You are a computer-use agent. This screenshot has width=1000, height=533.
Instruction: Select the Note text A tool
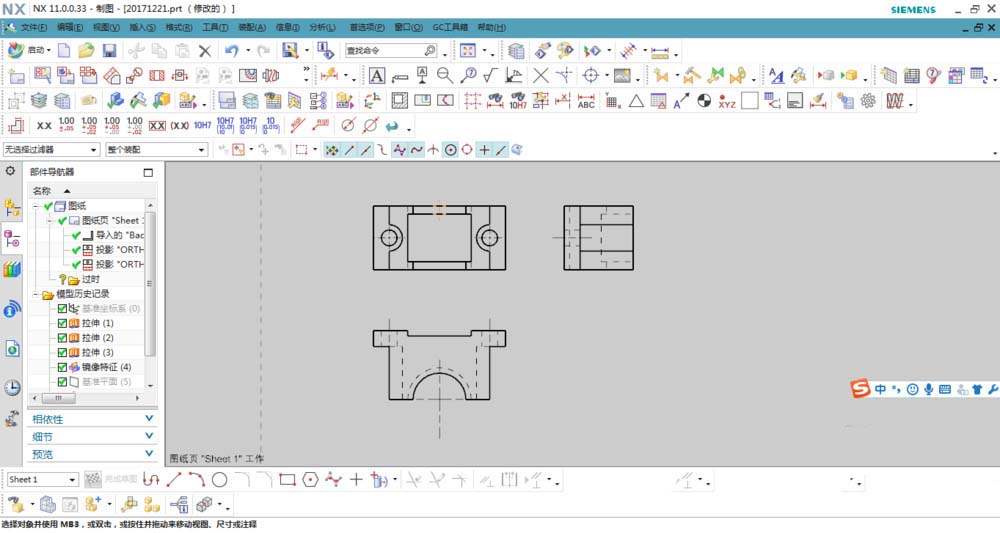(377, 75)
